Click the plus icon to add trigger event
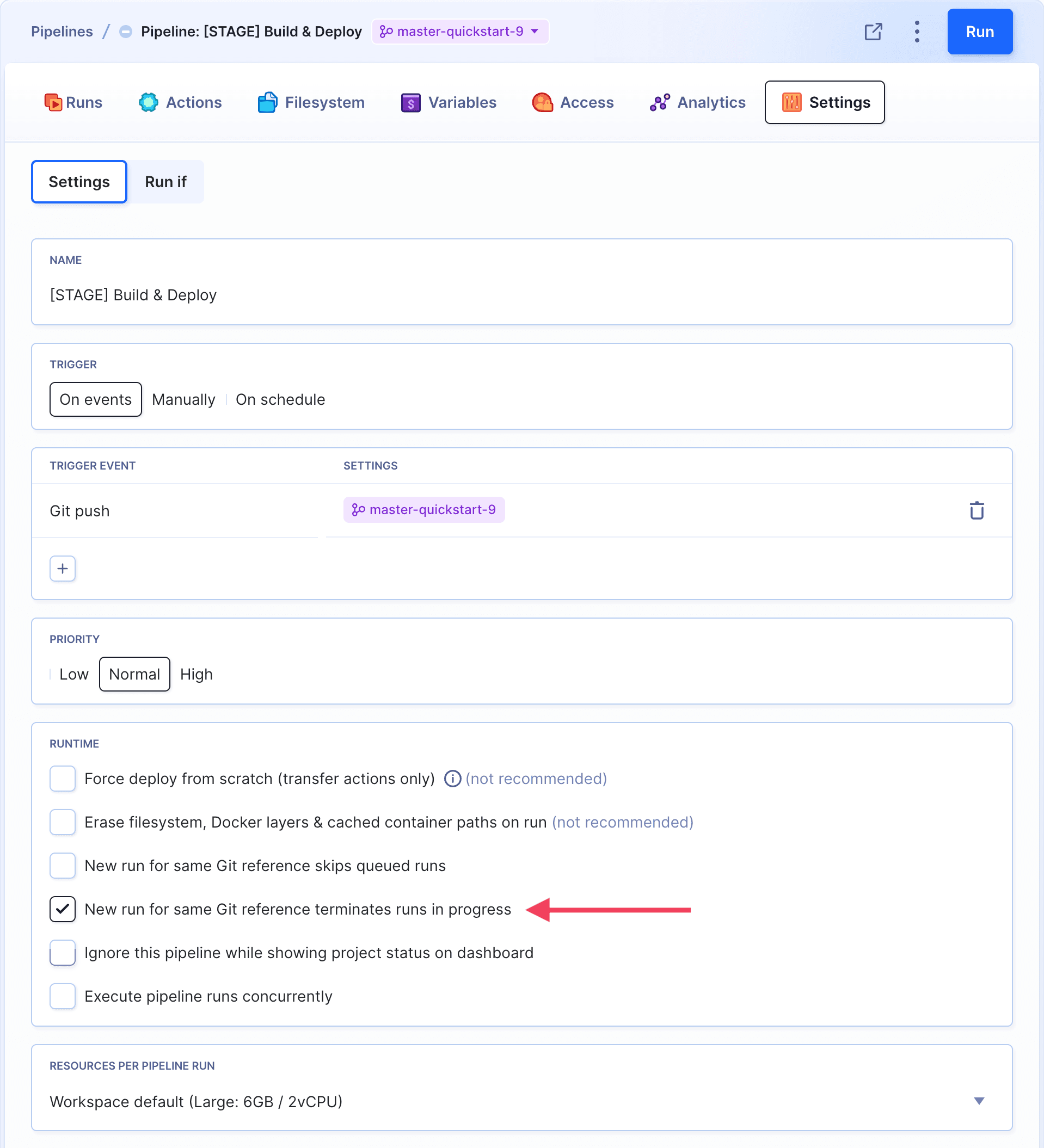This screenshot has height=1148, width=1044. 63,569
